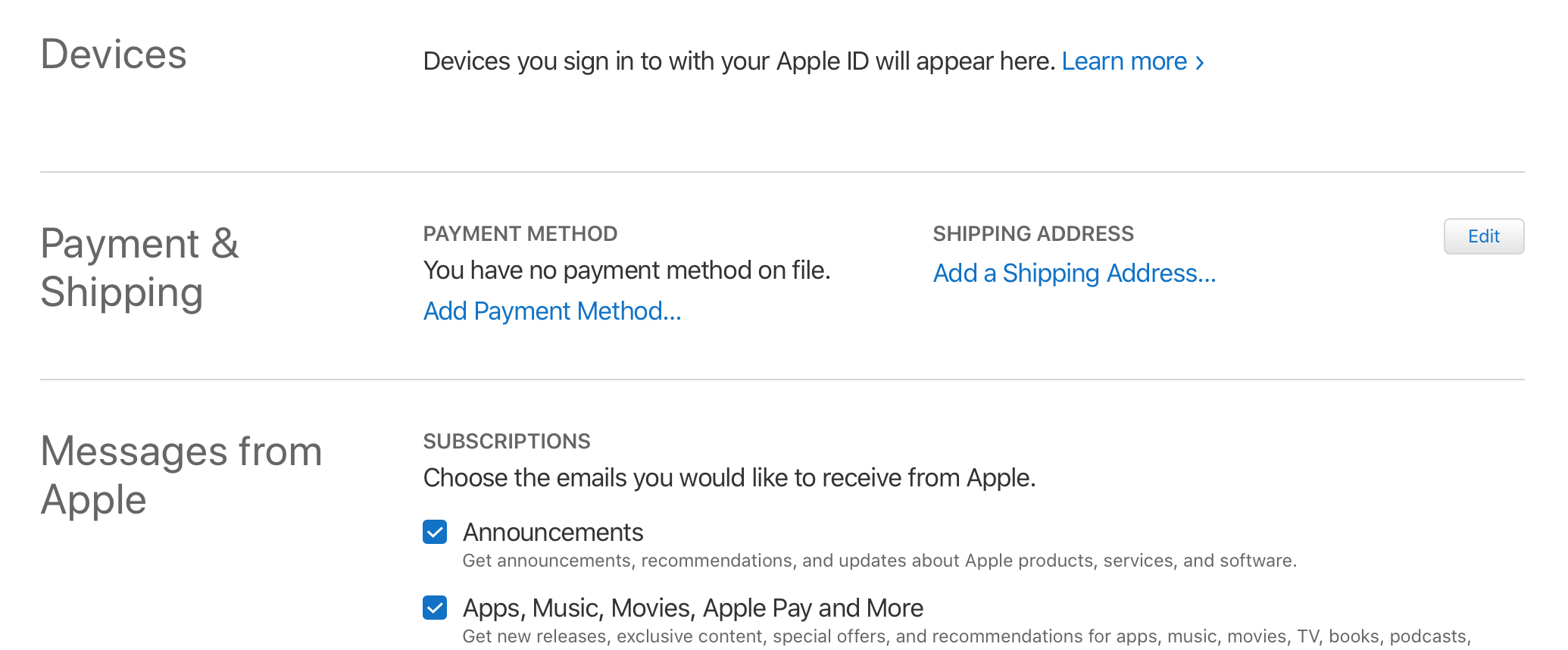Click the Announcements label text

(x=553, y=532)
